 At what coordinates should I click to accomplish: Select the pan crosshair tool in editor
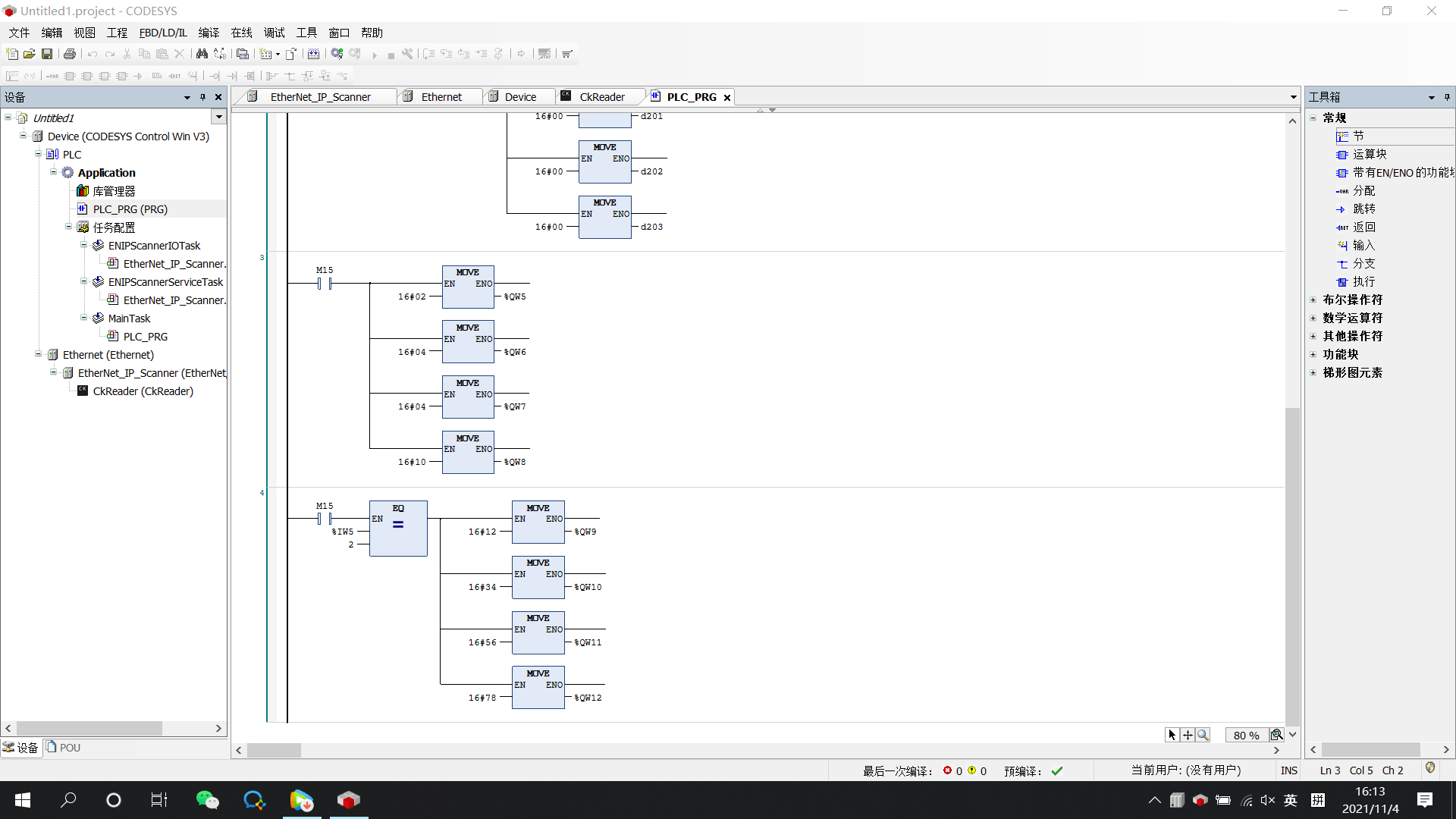click(1188, 735)
